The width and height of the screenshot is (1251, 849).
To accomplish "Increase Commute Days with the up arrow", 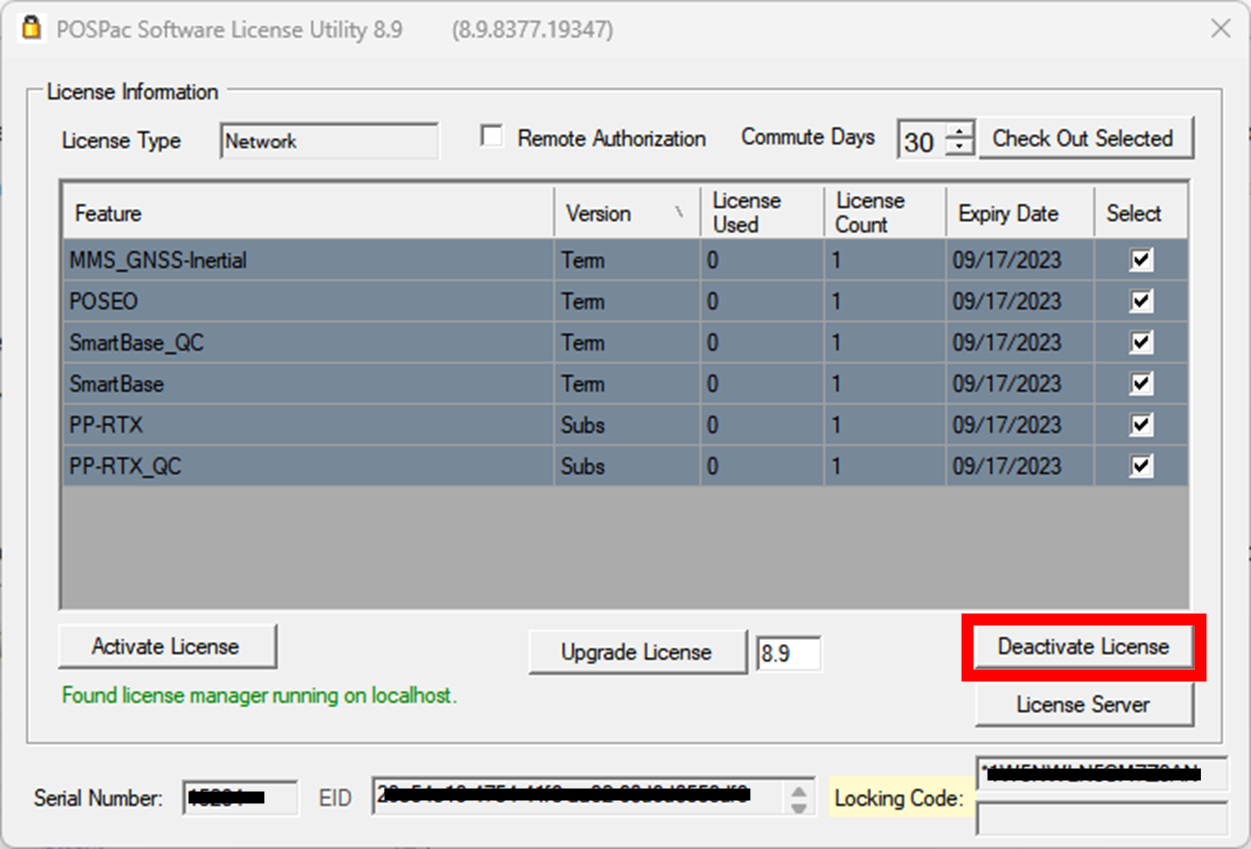I will pos(960,131).
